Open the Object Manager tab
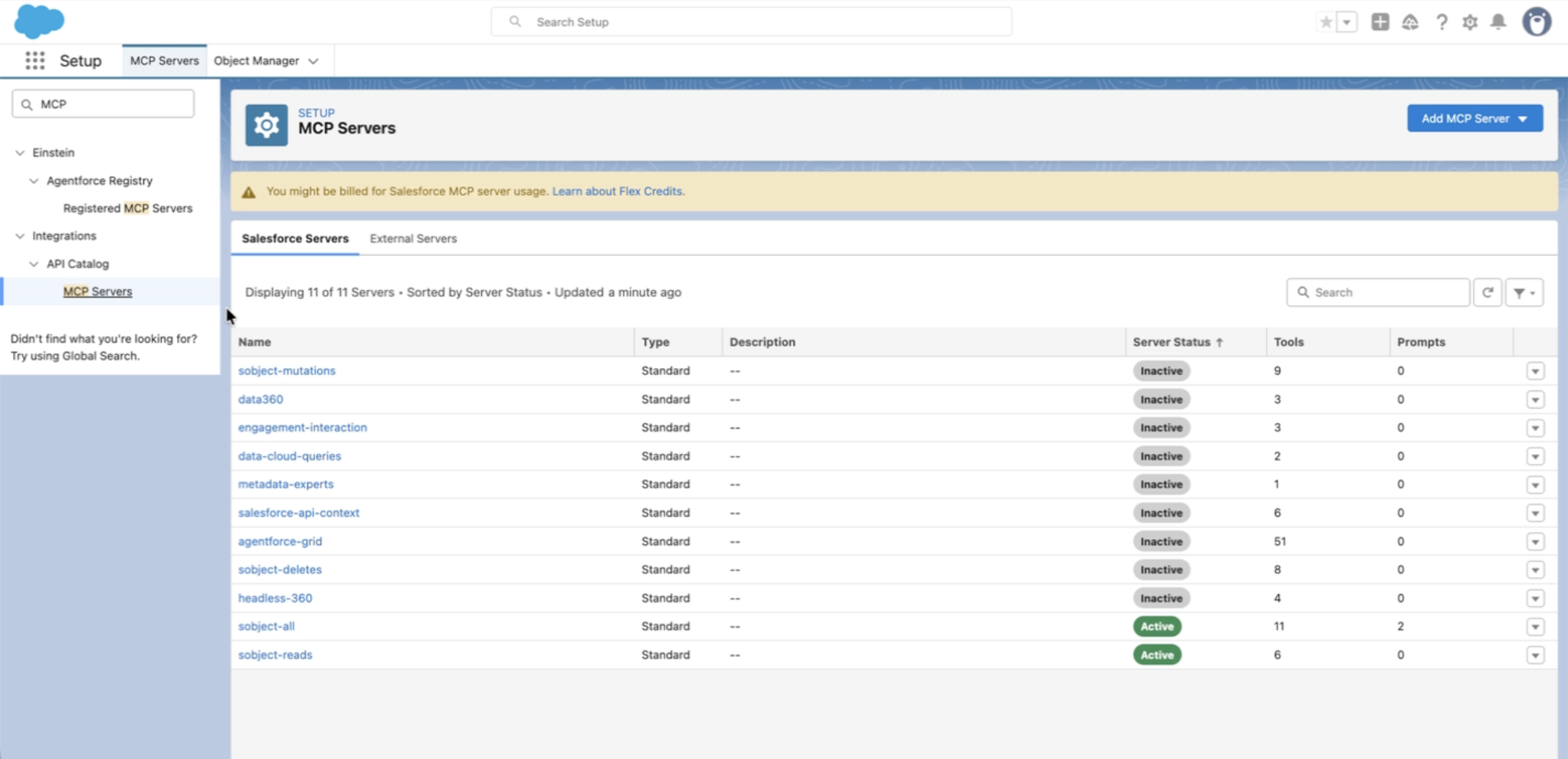 coord(256,61)
